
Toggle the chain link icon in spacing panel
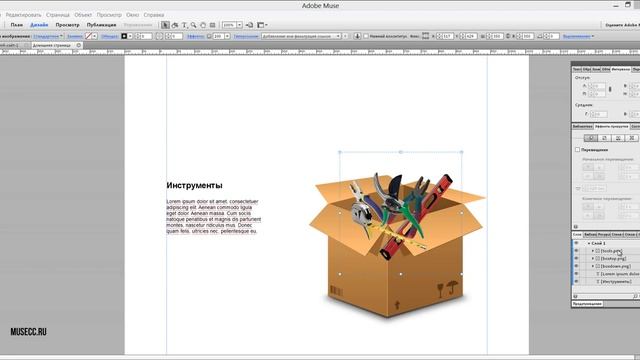(610, 89)
